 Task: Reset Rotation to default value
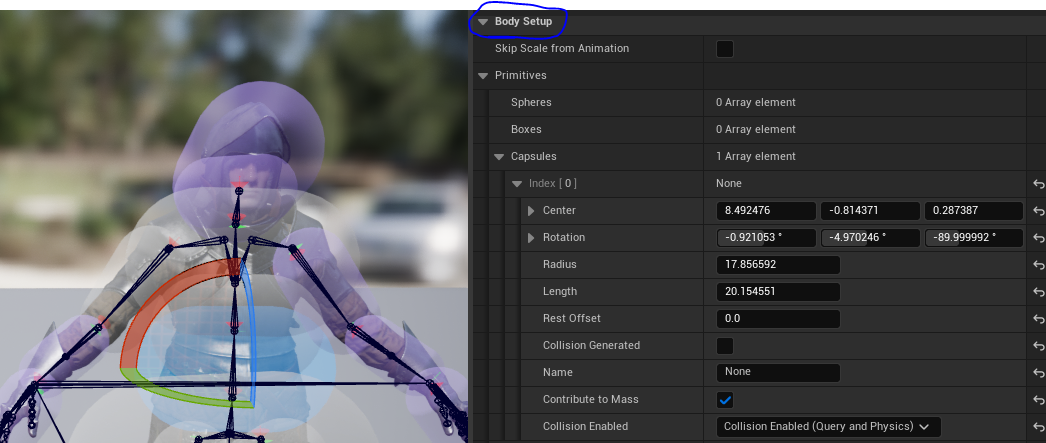[1038, 238]
